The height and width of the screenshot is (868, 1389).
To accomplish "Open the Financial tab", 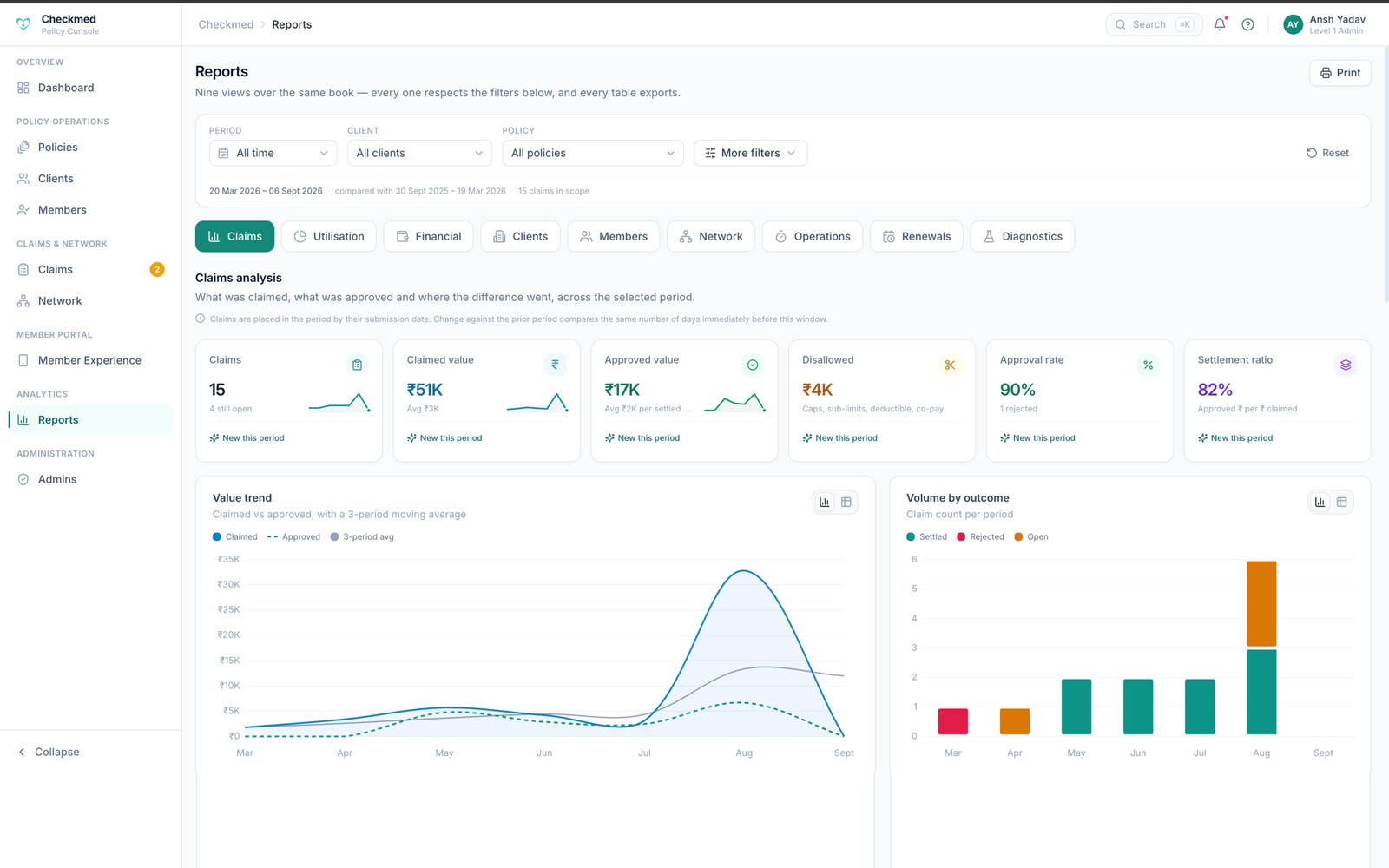I will tap(429, 236).
